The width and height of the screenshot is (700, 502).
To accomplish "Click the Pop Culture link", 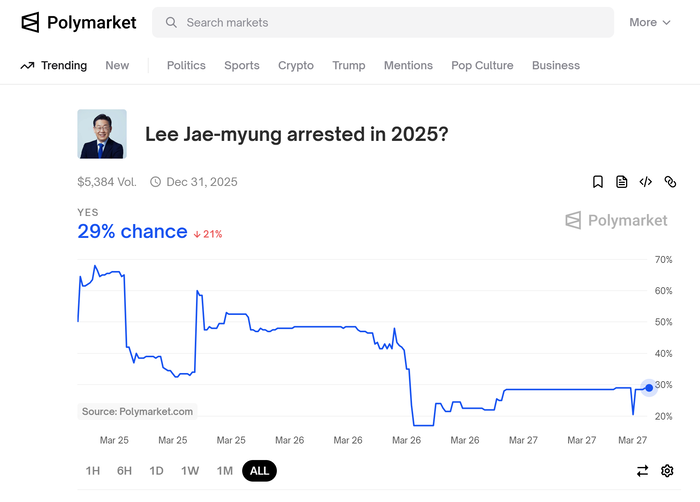I will pos(482,65).
